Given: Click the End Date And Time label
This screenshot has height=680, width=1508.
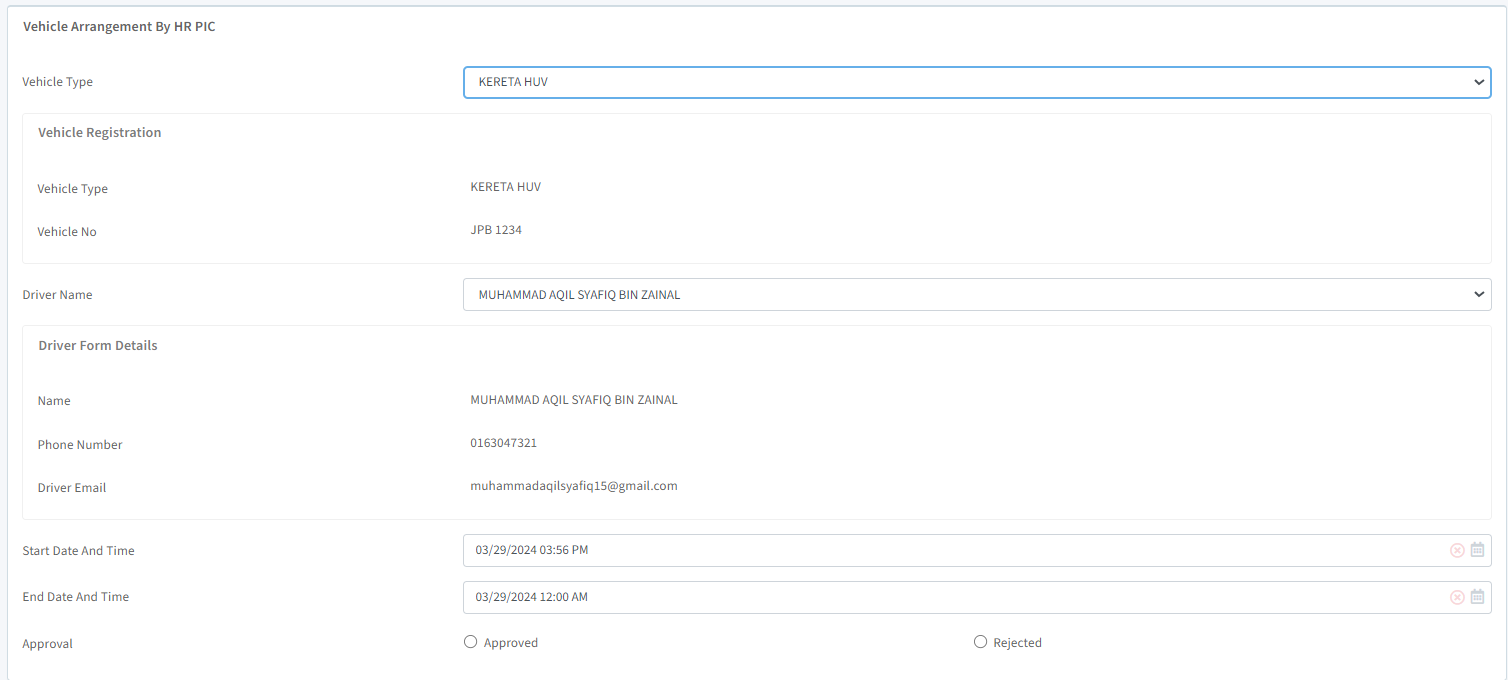Looking at the screenshot, I should (x=75, y=597).
